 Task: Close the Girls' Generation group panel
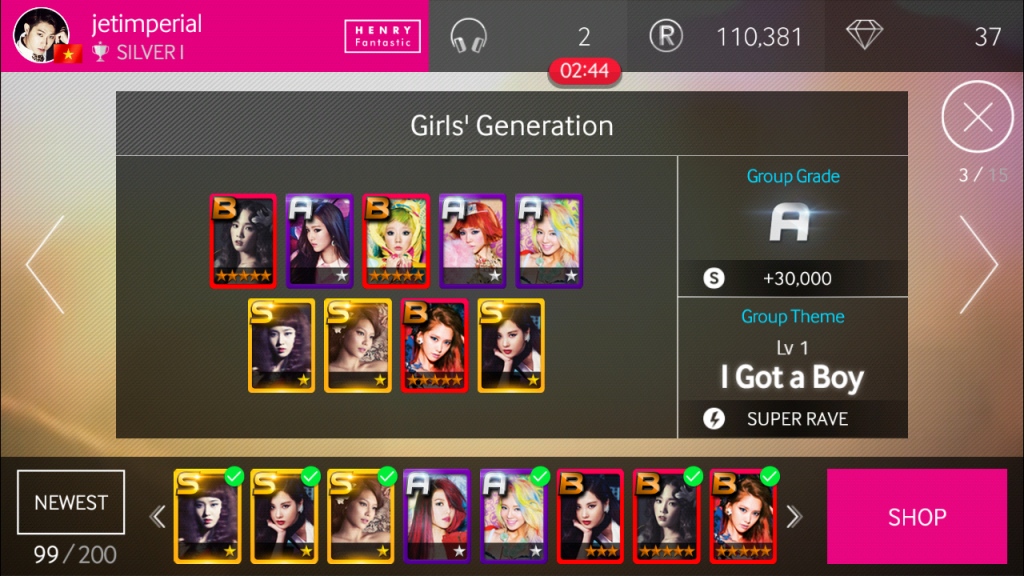click(977, 118)
